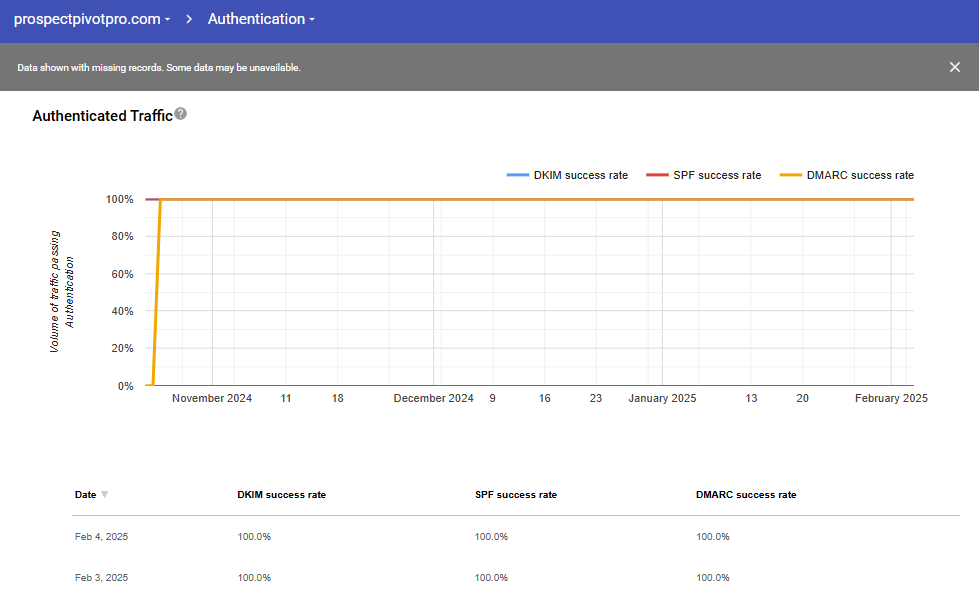Toggle SPF success rate in chart legend
Image resolution: width=979 pixels, height=597 pixels.
704,175
